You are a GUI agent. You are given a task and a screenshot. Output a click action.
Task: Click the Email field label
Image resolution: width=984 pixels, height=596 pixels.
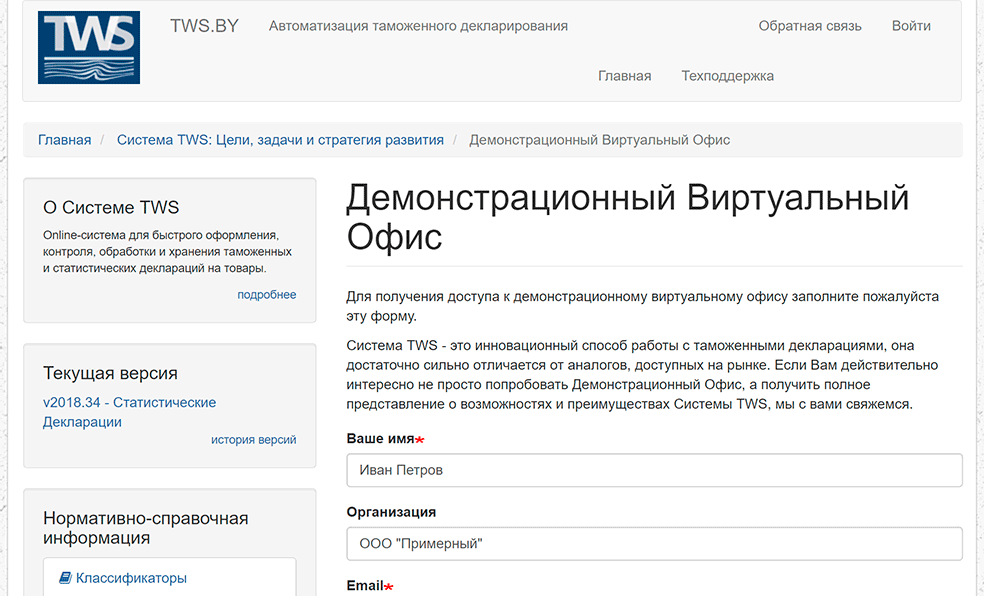tap(365, 585)
